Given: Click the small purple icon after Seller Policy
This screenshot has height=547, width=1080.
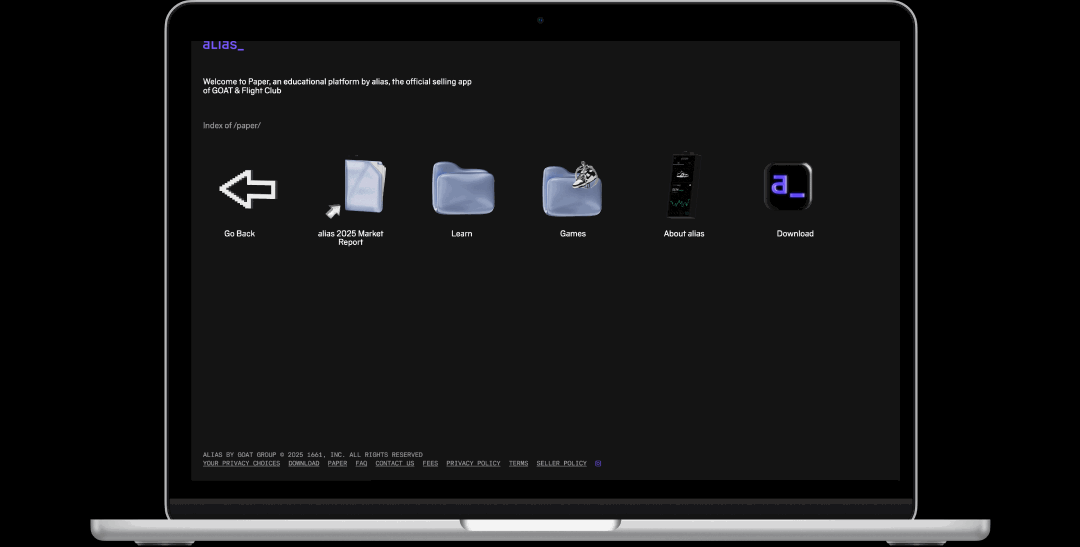Looking at the screenshot, I should tap(598, 464).
